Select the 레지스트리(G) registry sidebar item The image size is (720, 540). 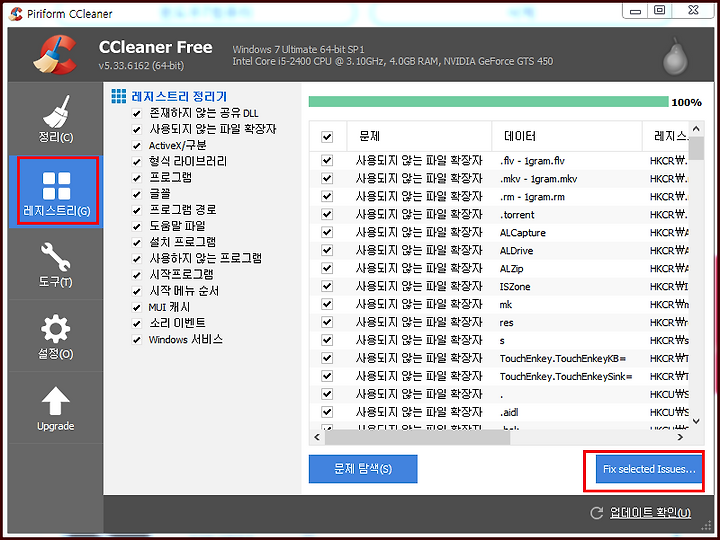[x=57, y=191]
